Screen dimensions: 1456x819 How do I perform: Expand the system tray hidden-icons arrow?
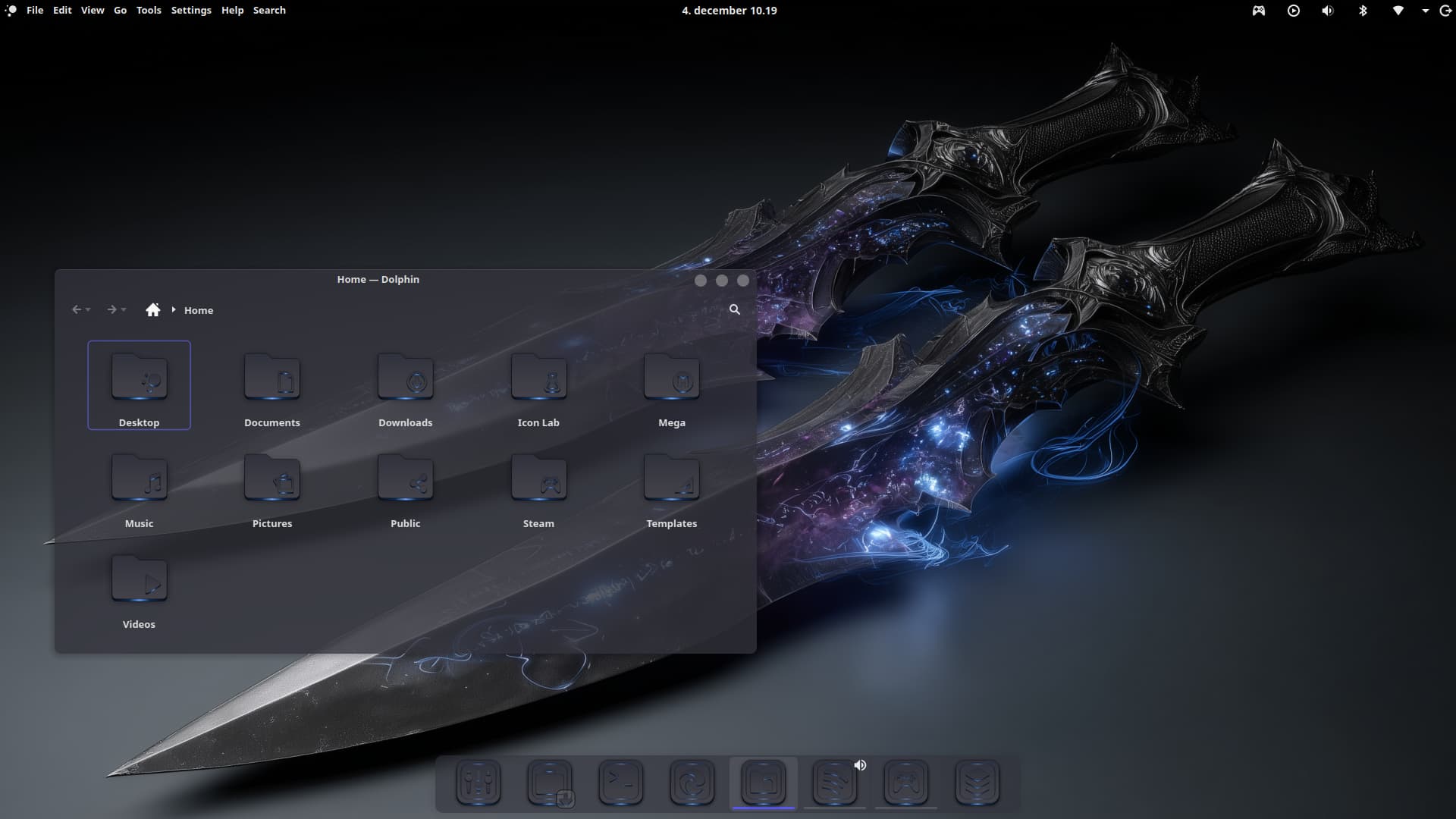click(x=1425, y=11)
